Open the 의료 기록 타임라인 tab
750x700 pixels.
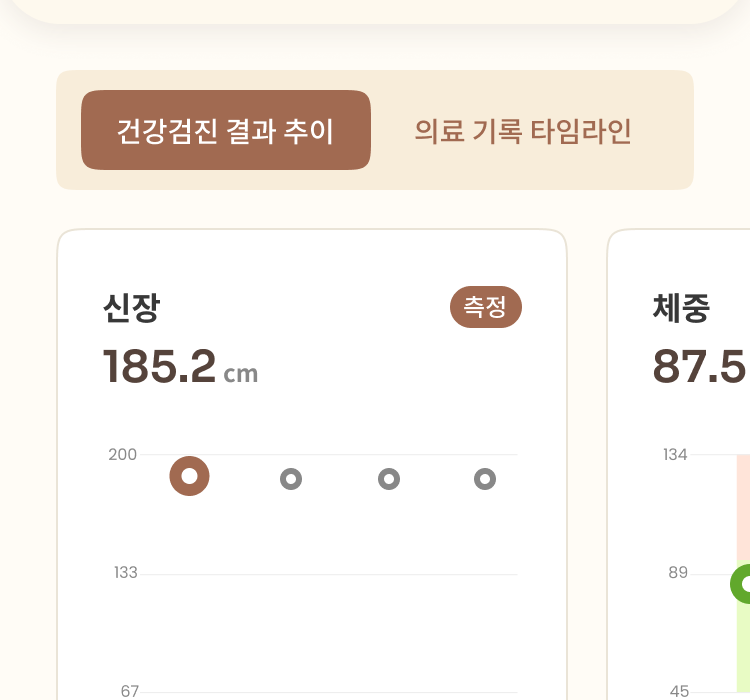523,130
